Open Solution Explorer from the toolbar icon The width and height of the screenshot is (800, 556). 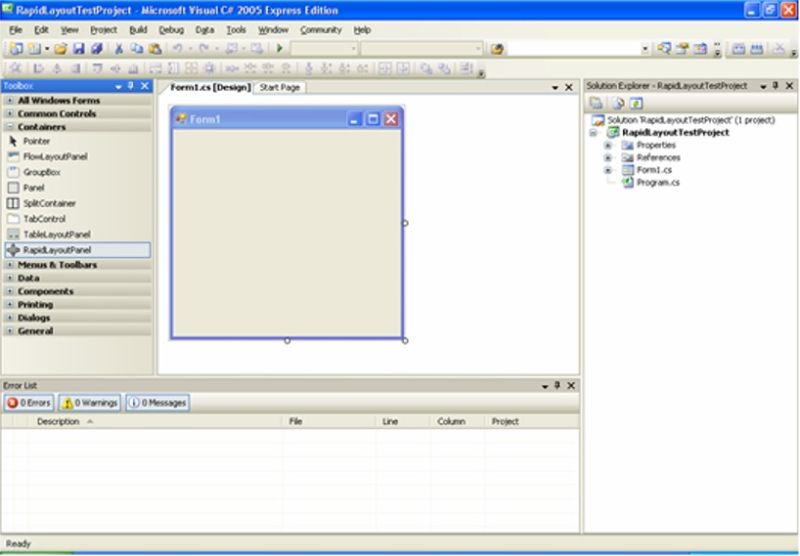(664, 48)
